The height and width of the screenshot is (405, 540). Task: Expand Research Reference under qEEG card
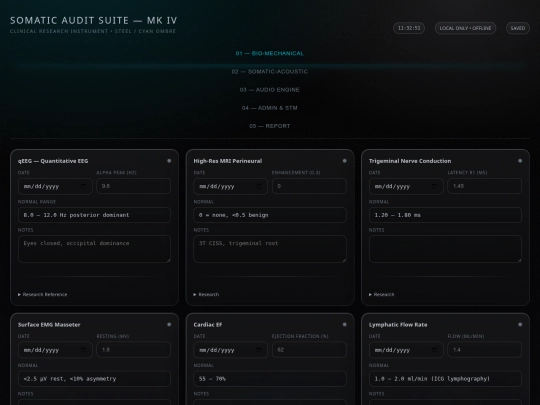[x=43, y=294]
